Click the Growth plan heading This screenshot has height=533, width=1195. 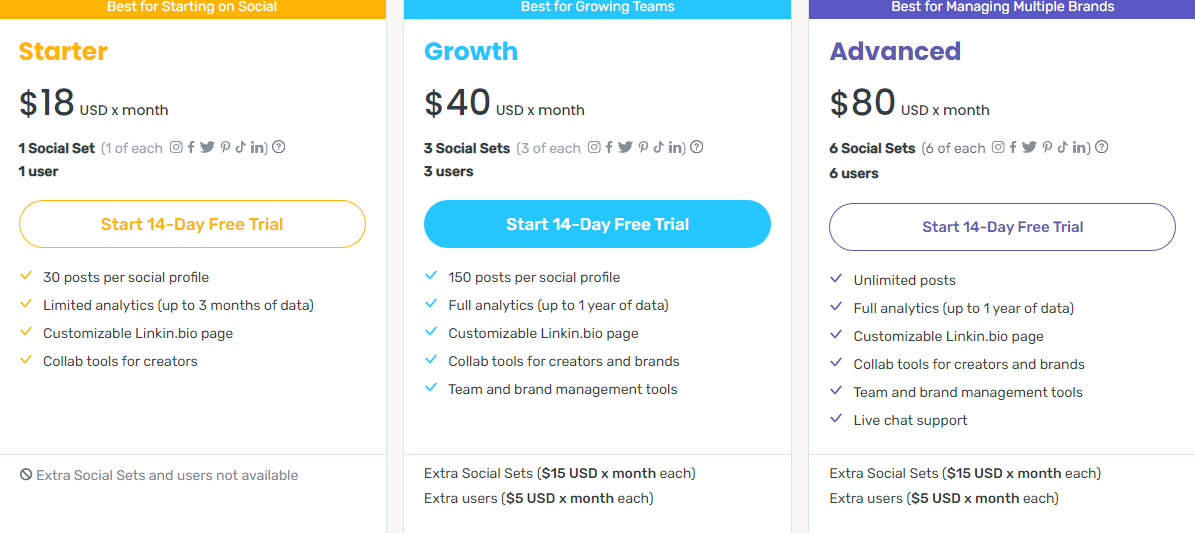point(471,51)
